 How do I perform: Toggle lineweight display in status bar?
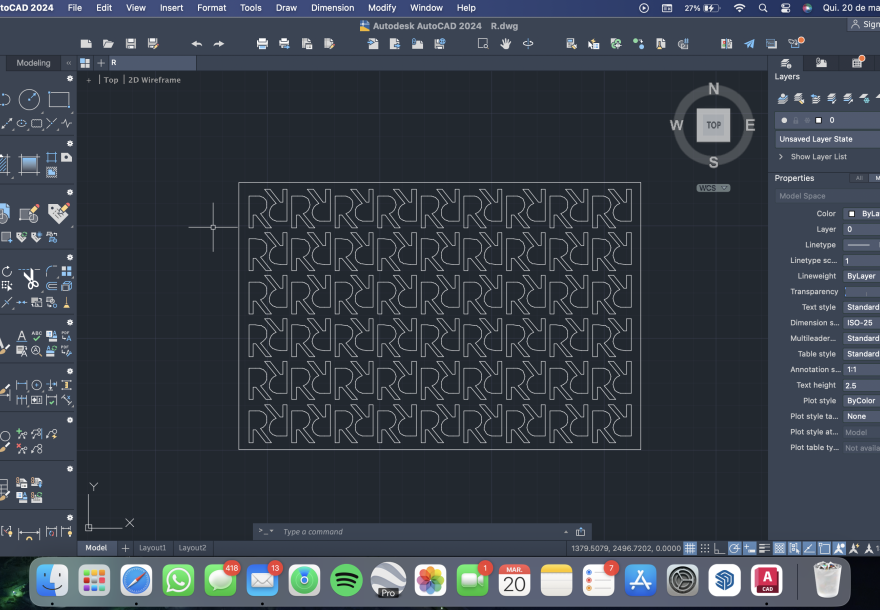[x=764, y=548]
